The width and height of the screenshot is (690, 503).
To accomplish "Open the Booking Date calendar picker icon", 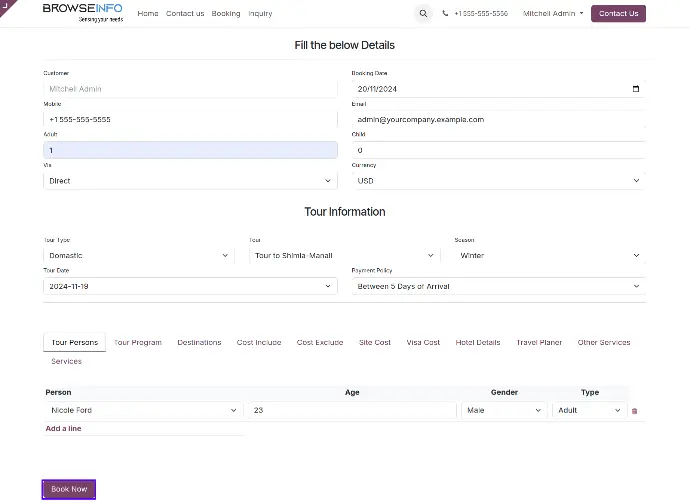I will pyautogui.click(x=636, y=89).
